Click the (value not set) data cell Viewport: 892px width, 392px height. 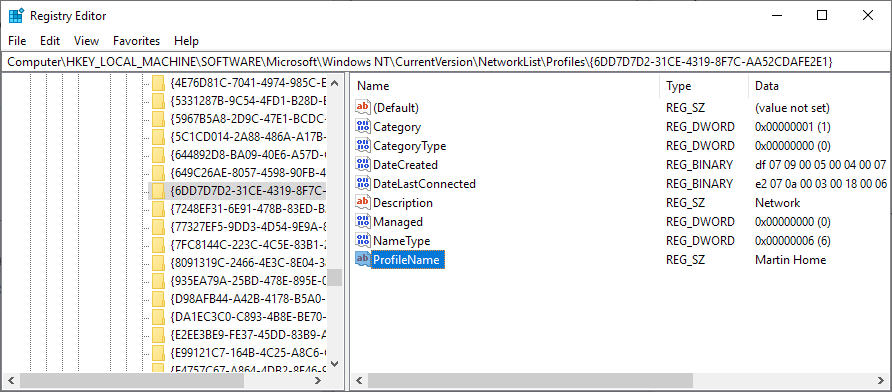[792, 108]
